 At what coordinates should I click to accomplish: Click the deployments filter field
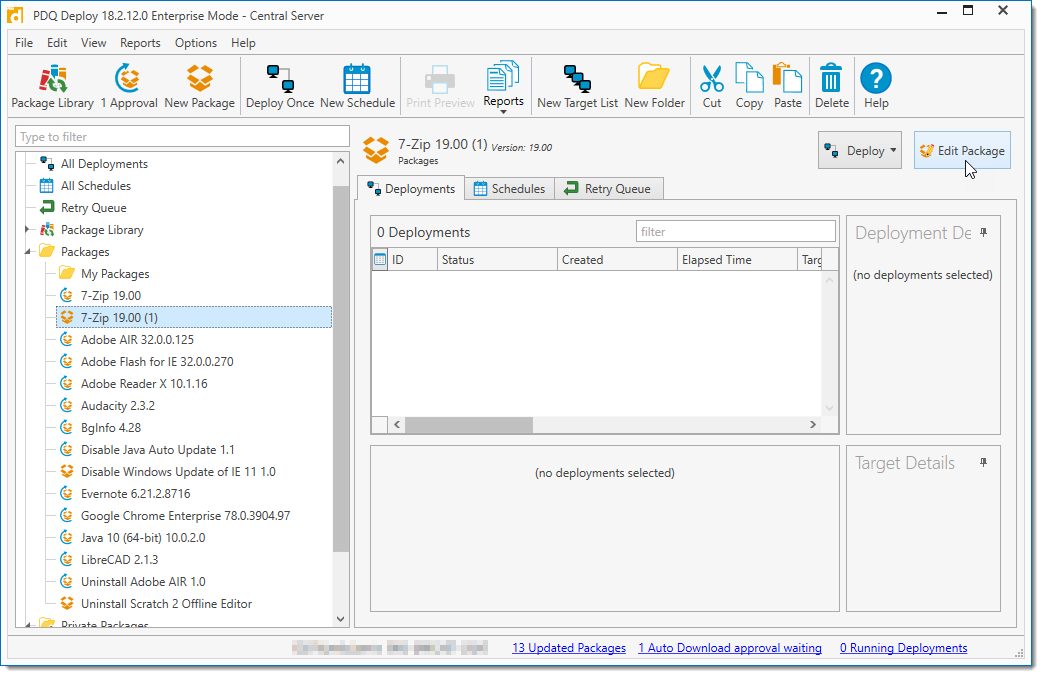point(736,231)
